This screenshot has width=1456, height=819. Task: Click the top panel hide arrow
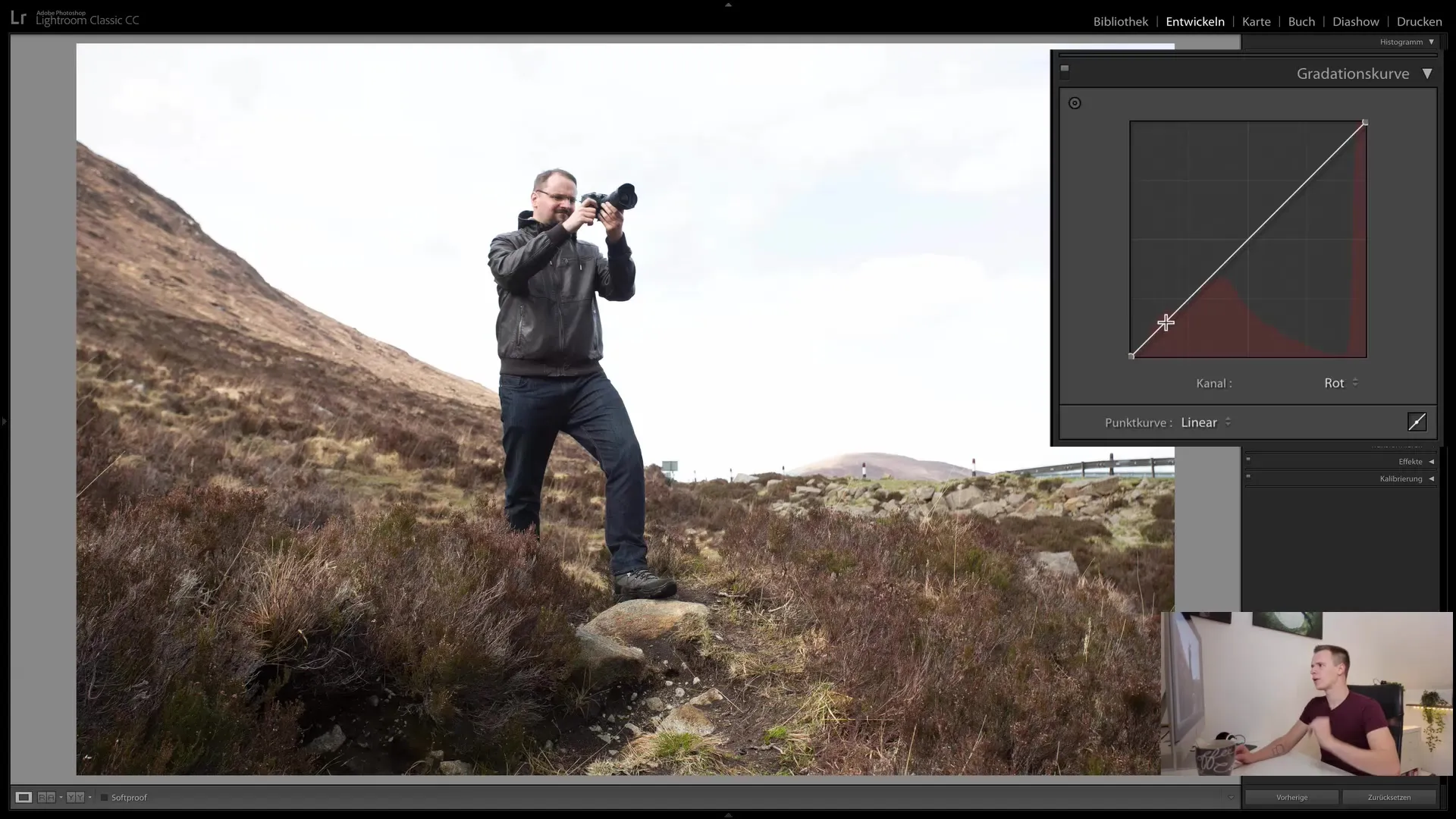click(728, 5)
